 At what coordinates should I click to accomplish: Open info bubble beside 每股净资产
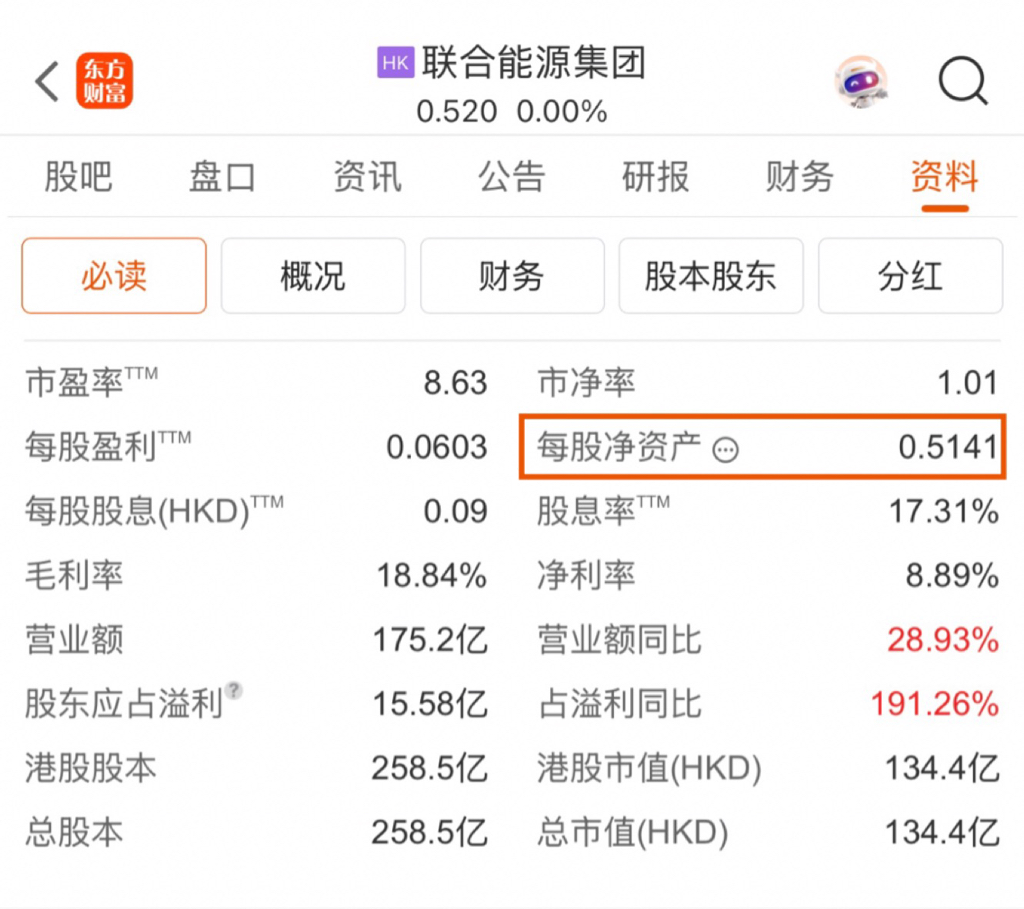726,450
